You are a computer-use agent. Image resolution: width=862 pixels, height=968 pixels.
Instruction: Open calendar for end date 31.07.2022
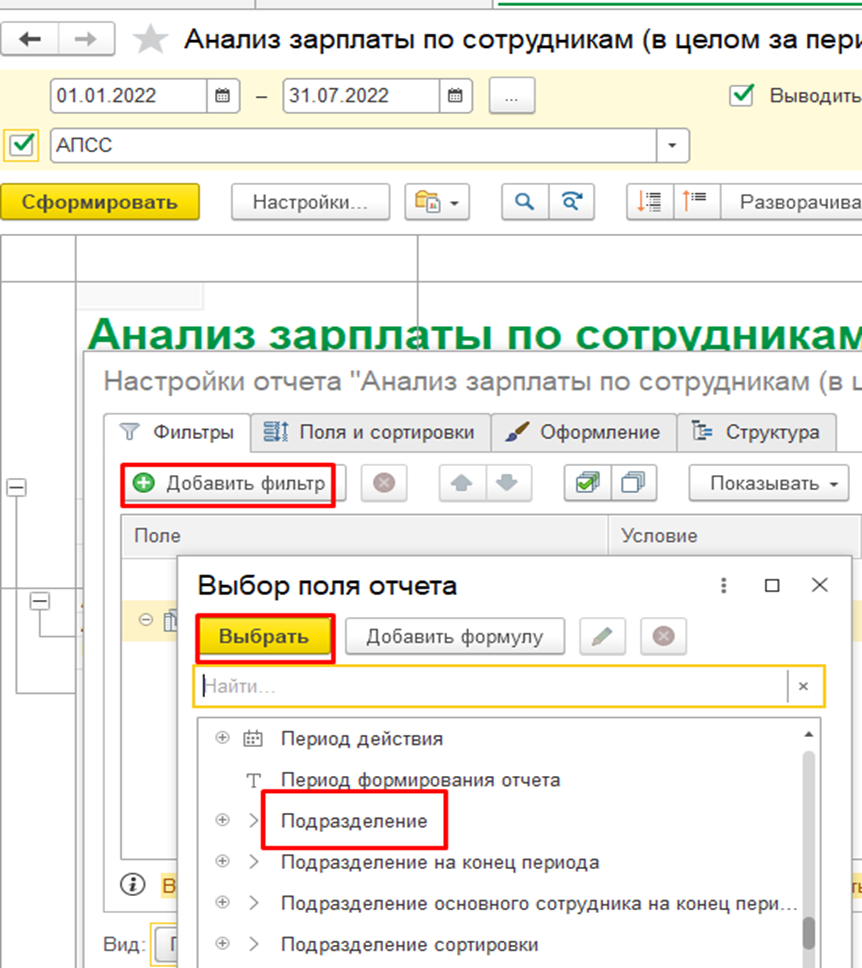pos(454,96)
